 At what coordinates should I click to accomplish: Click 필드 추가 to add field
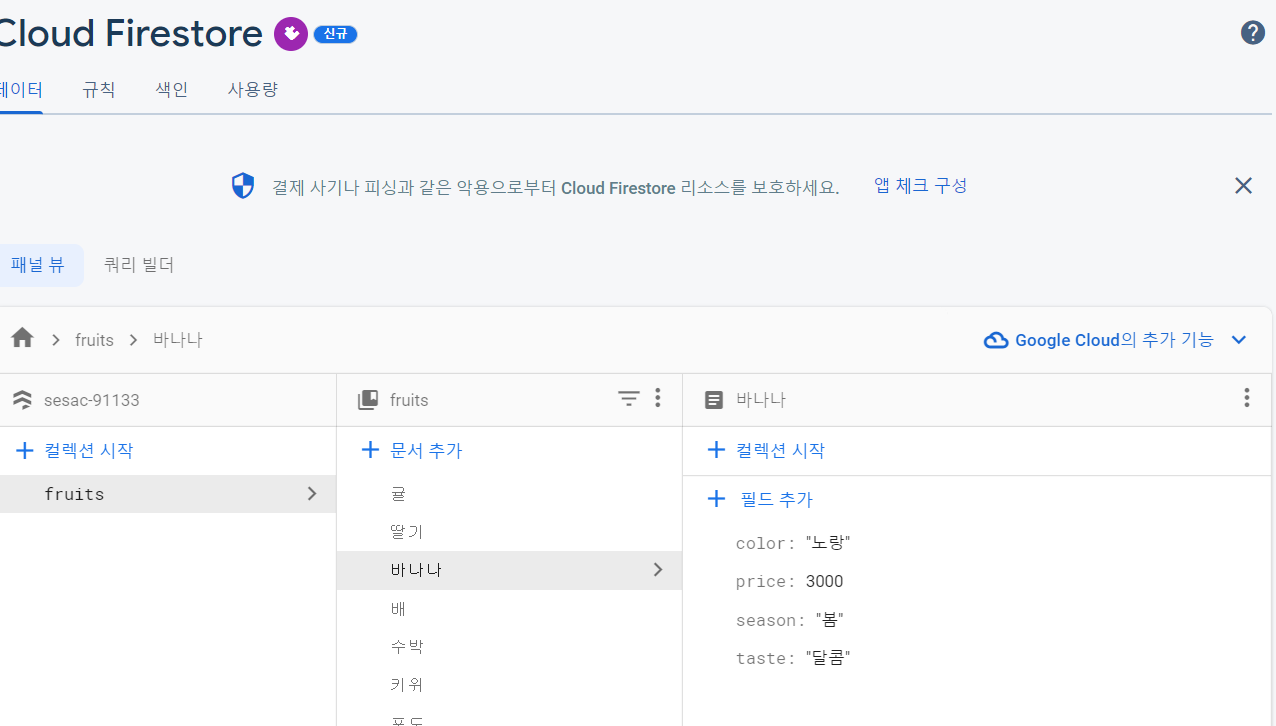777,499
